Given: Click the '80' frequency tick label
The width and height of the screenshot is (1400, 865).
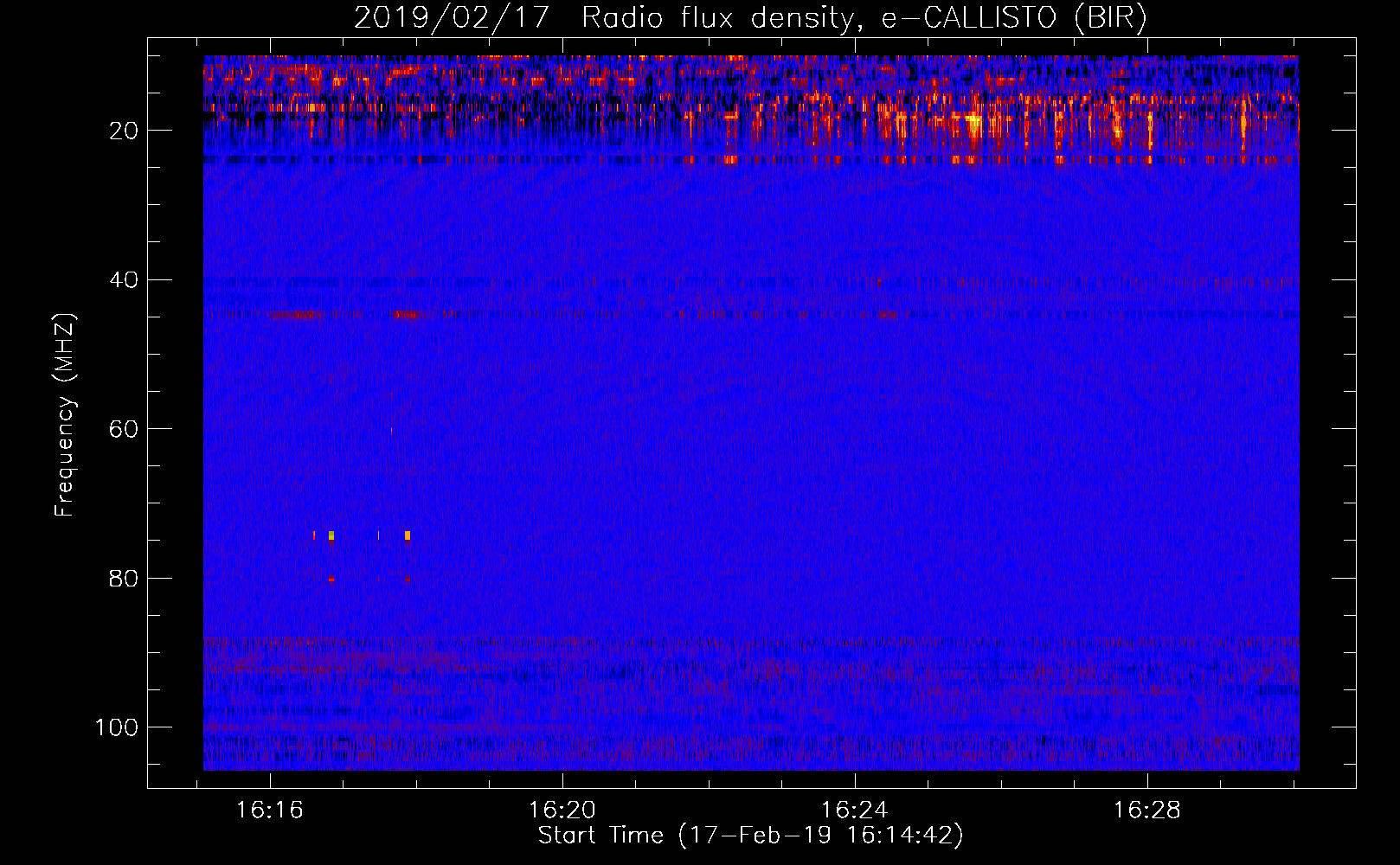Looking at the screenshot, I should coord(125,578).
